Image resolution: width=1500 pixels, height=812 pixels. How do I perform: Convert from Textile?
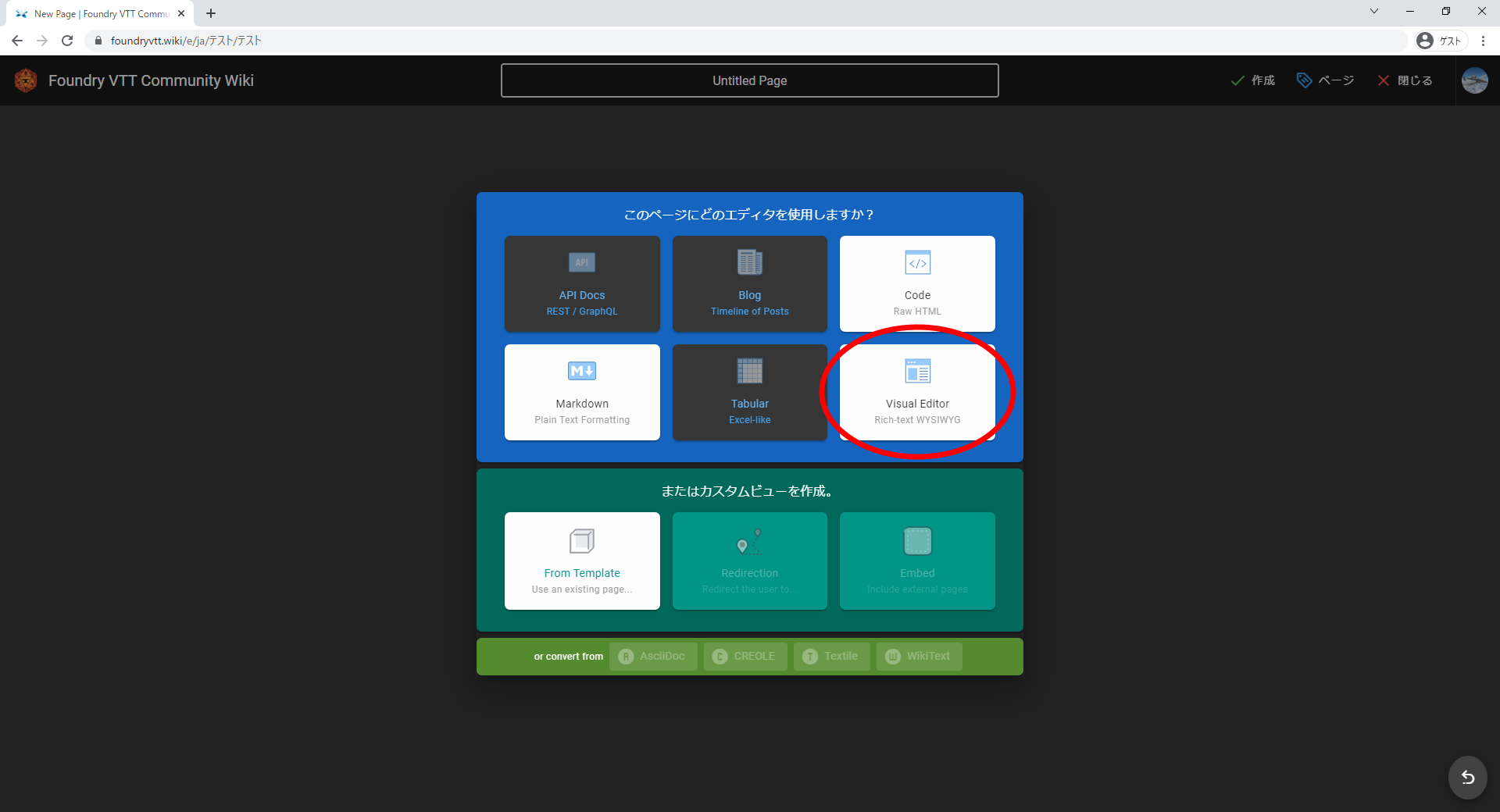coord(832,657)
